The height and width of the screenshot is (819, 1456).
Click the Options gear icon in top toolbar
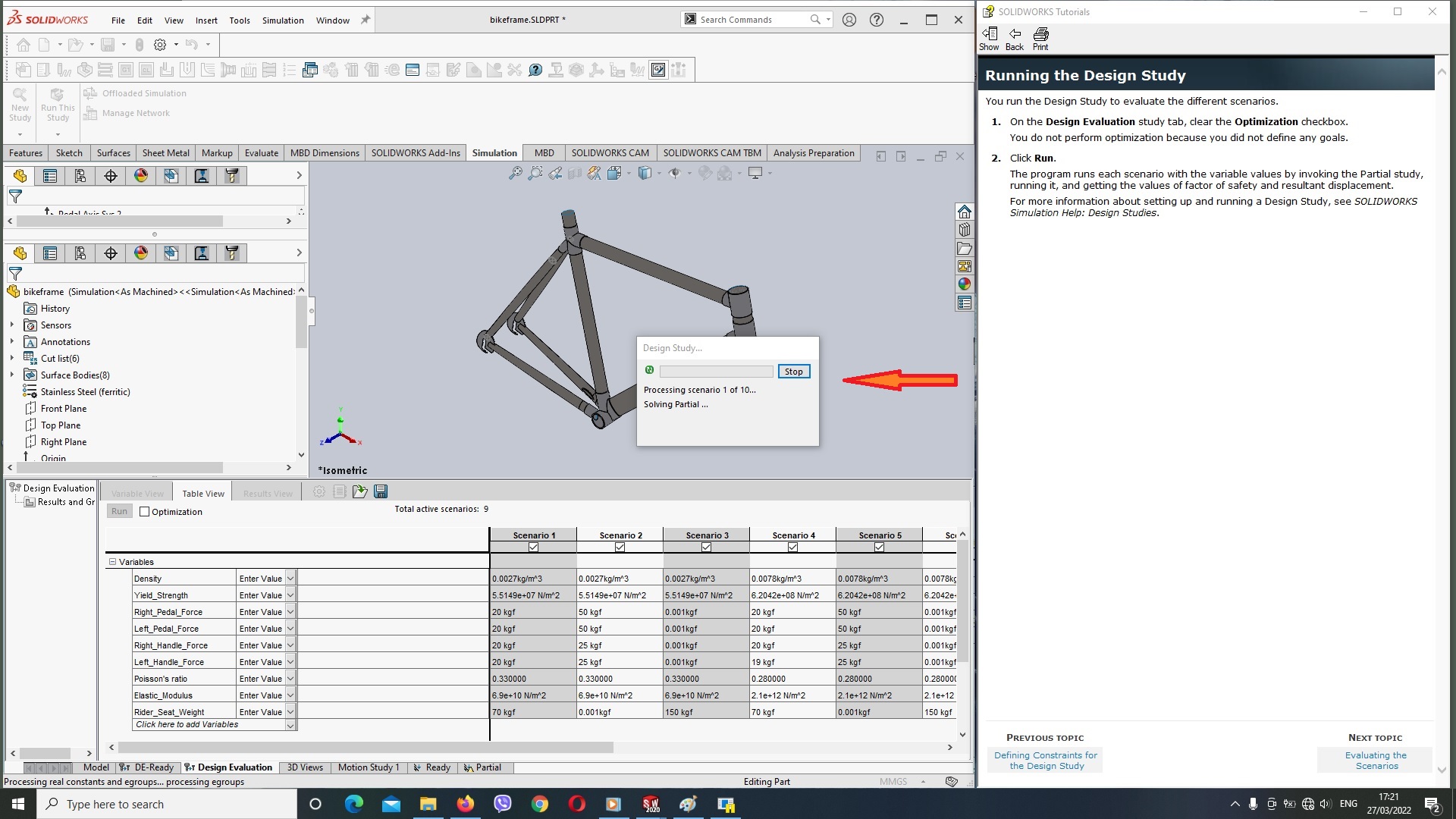(160, 45)
